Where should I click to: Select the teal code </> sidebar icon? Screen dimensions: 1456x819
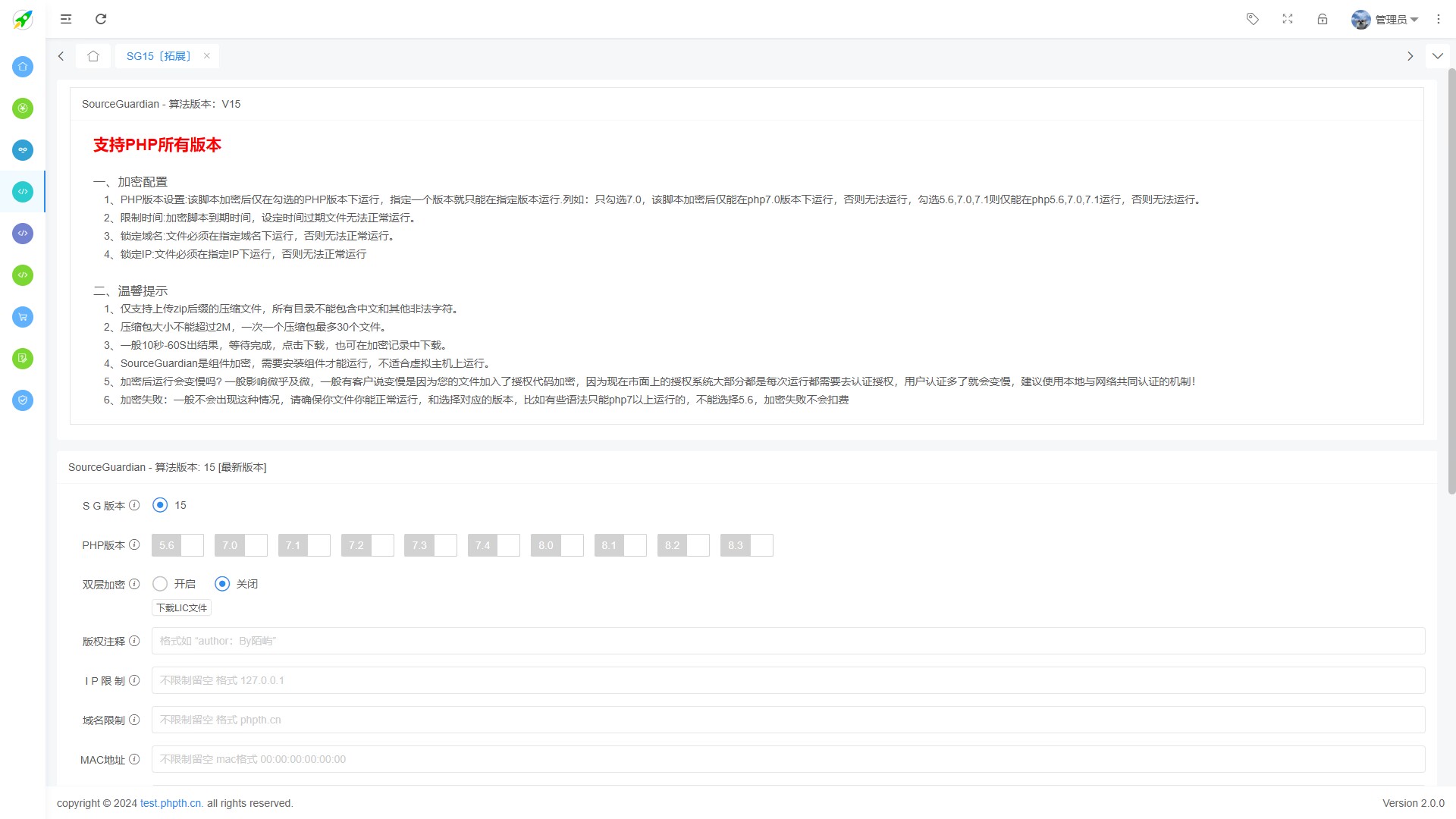click(22, 192)
